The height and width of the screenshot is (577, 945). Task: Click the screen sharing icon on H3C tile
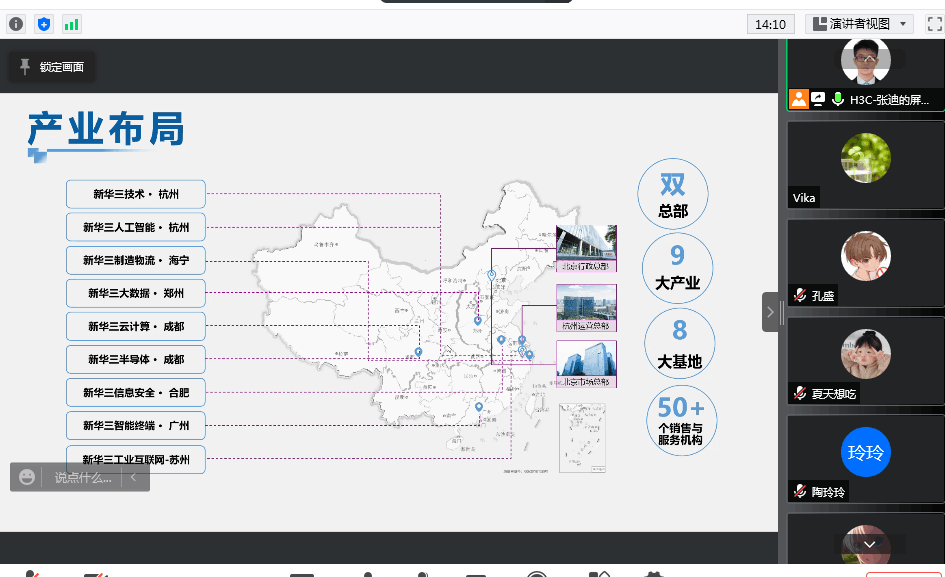pos(818,99)
